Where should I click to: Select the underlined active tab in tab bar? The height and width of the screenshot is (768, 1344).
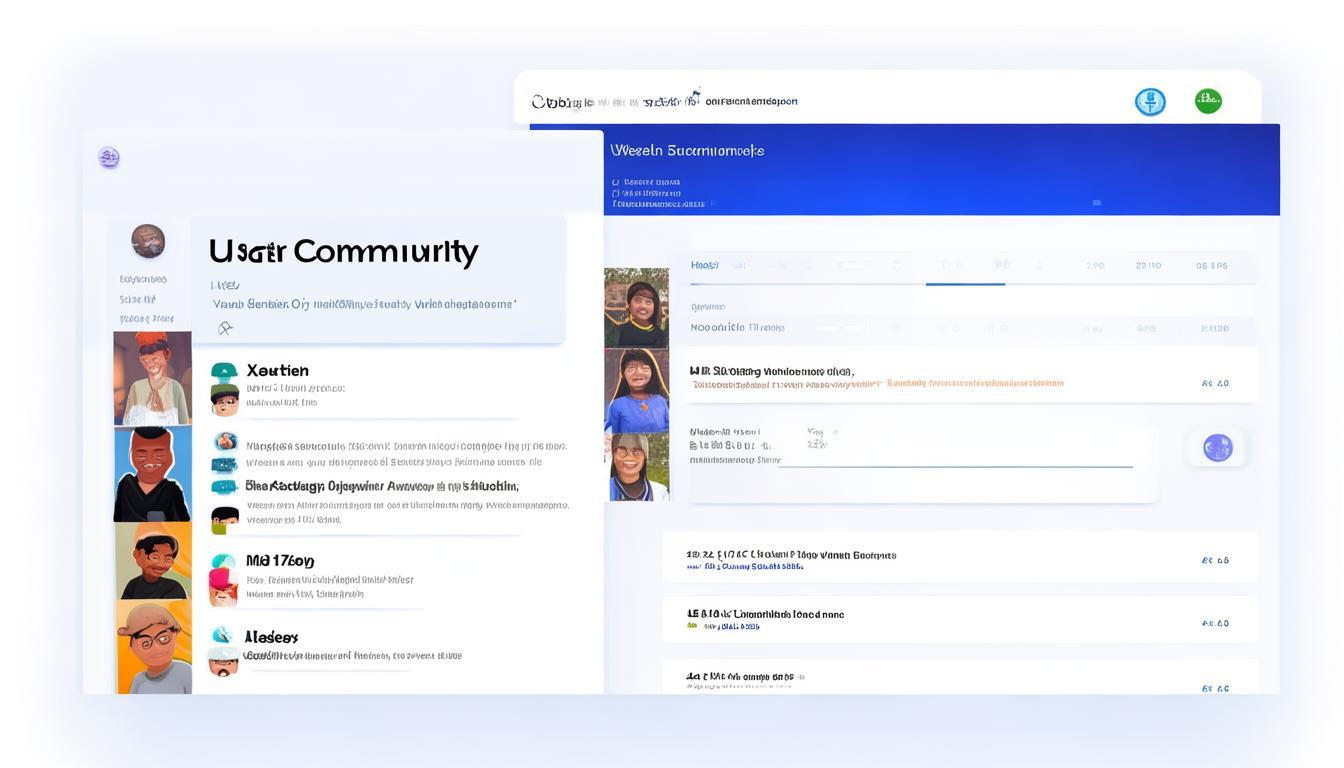964,267
